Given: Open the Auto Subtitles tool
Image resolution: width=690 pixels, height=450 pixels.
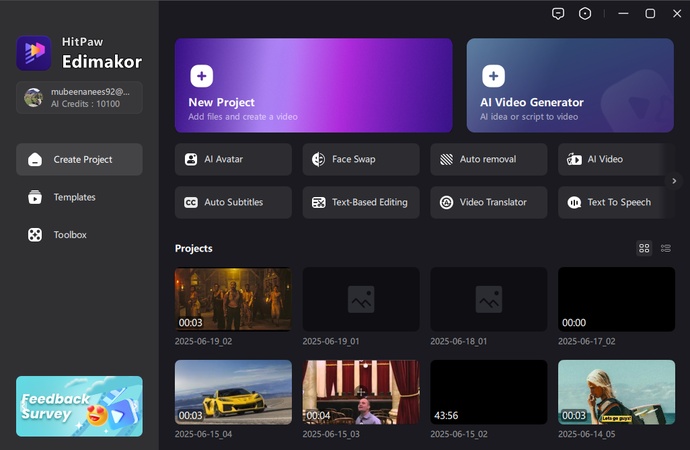Looking at the screenshot, I should [233, 202].
